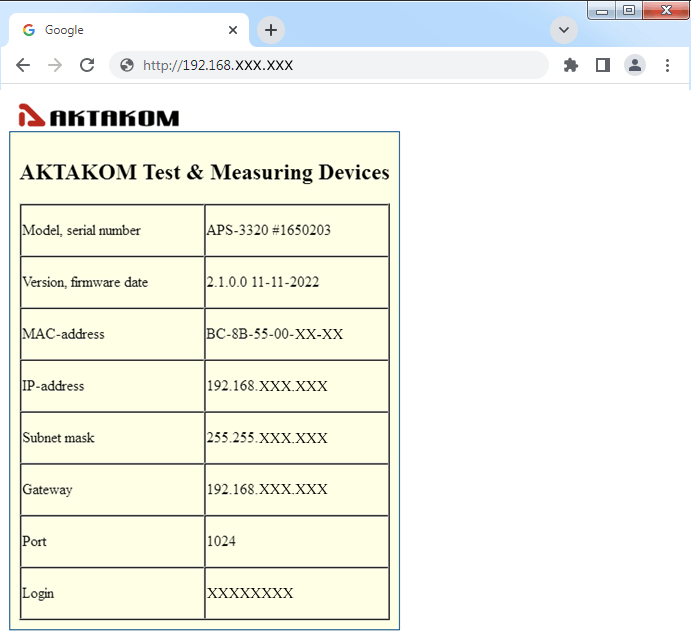Select the Google tab
The image size is (691, 642).
129,30
